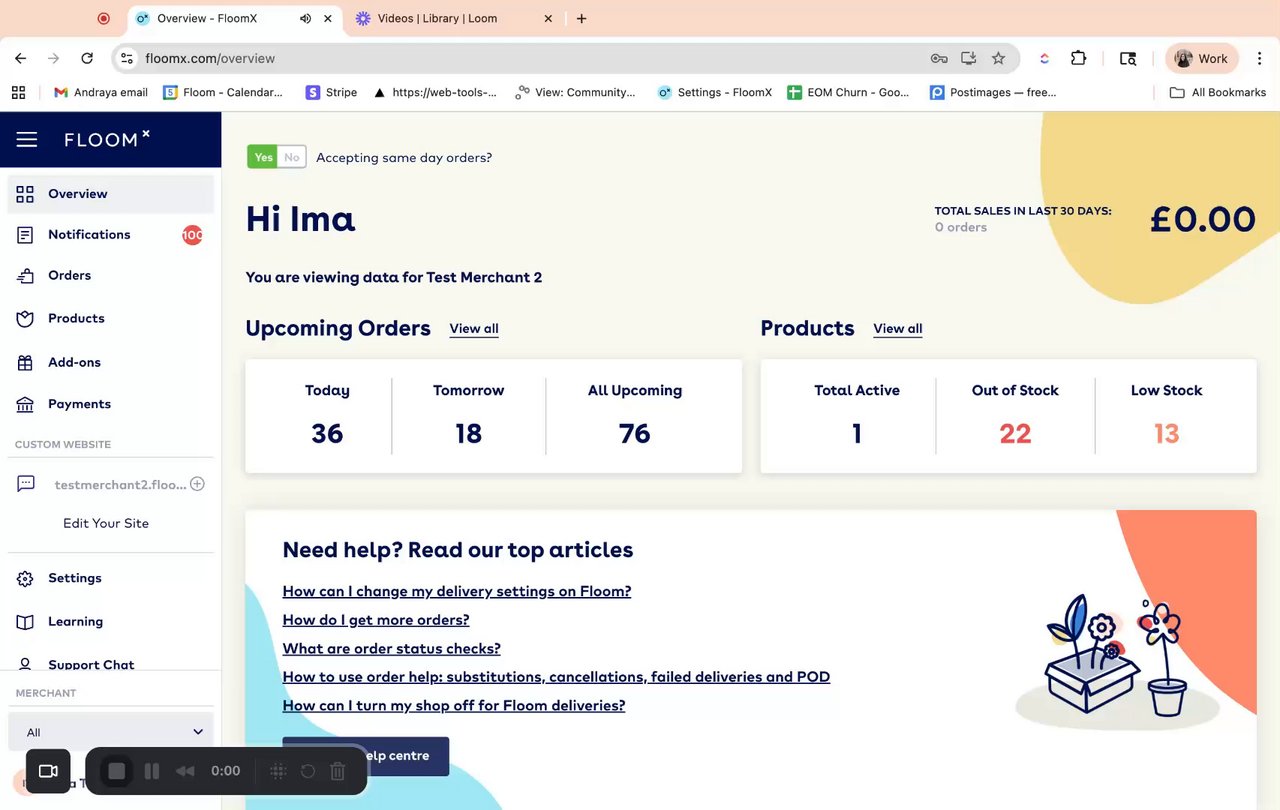Click the Payments bank icon
The height and width of the screenshot is (810, 1280).
click(x=26, y=405)
